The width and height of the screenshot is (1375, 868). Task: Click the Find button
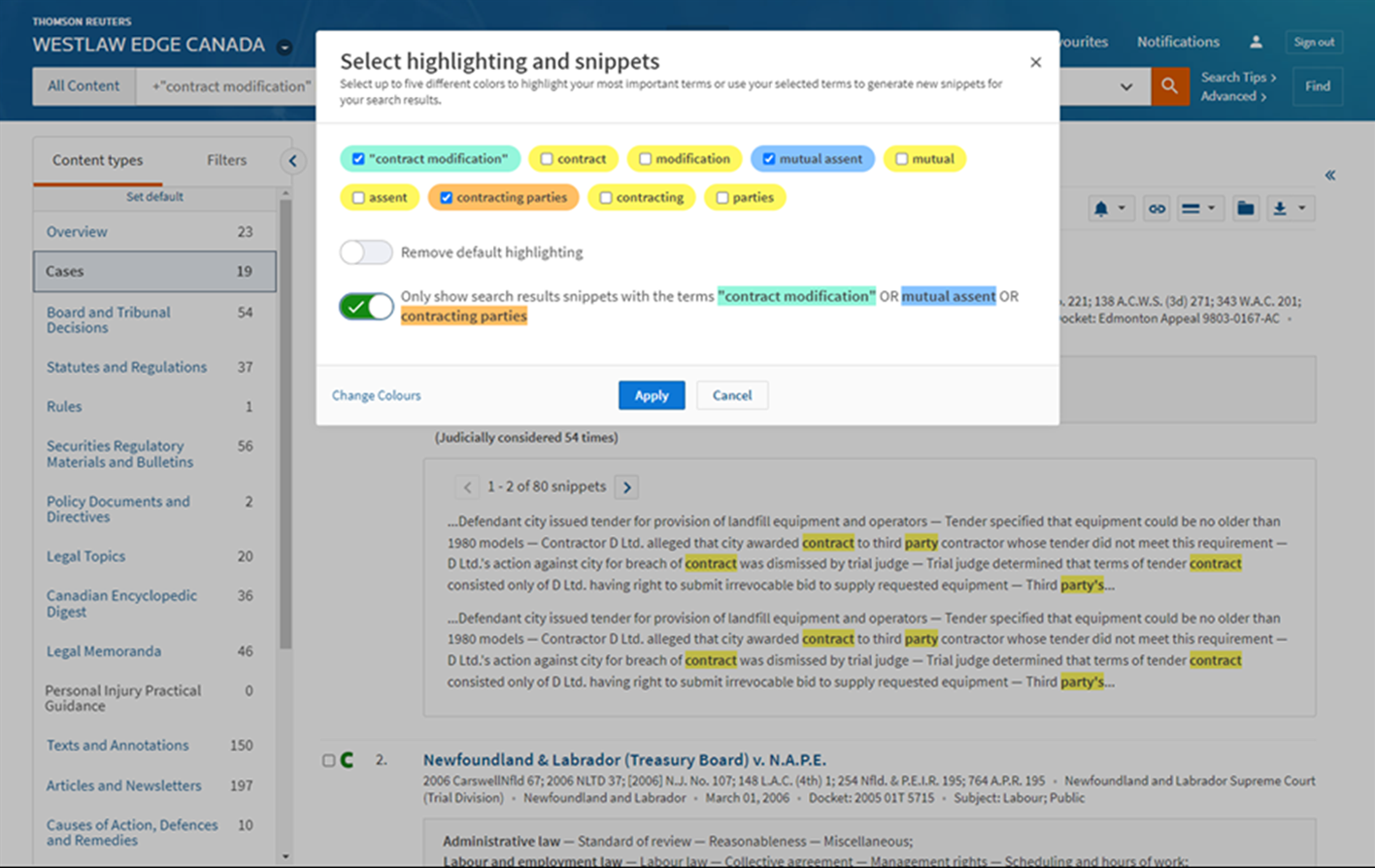[x=1318, y=86]
